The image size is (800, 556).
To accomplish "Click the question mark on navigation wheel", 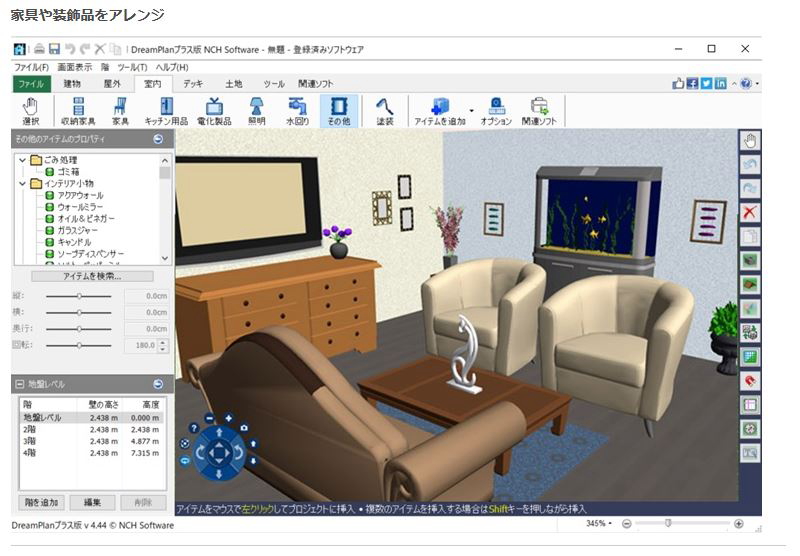I will click(x=194, y=427).
